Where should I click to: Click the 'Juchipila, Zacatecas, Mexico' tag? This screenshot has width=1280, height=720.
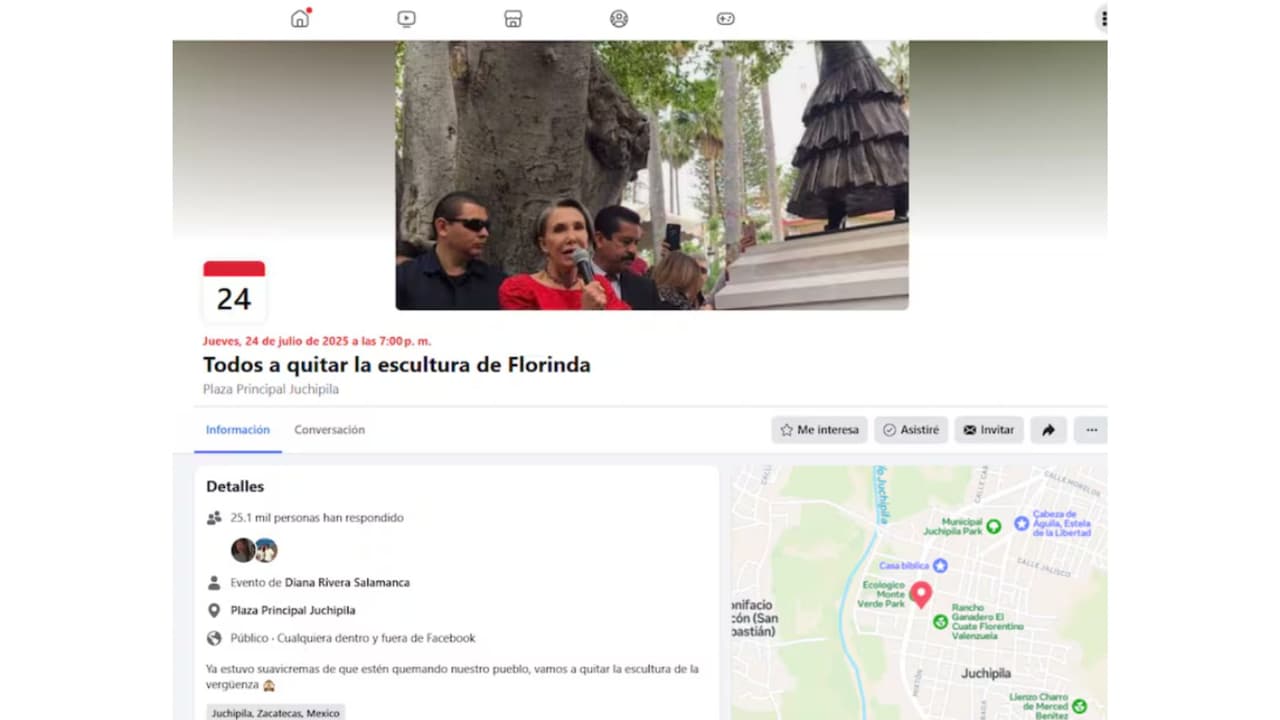[x=275, y=712]
